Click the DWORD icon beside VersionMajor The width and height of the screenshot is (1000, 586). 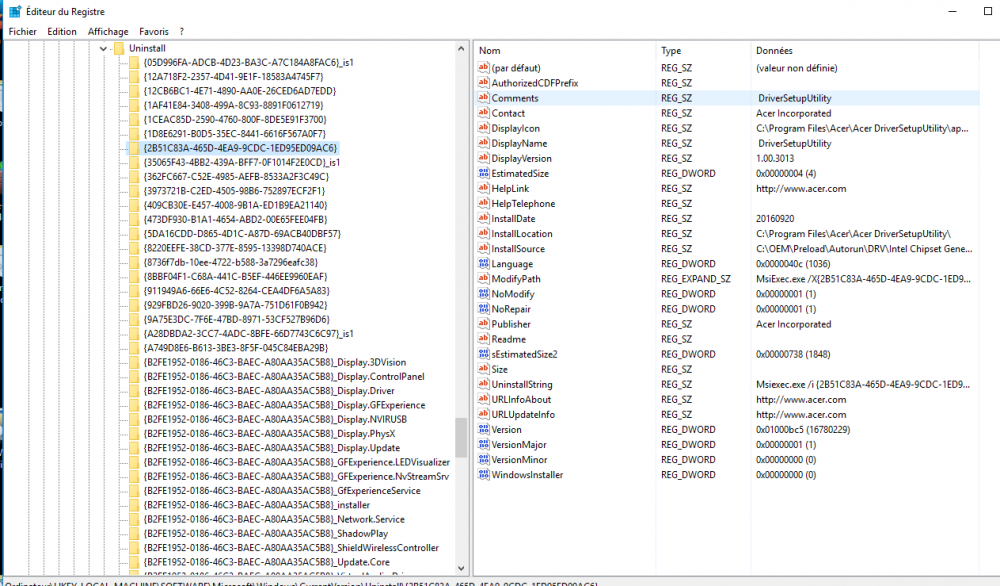483,445
